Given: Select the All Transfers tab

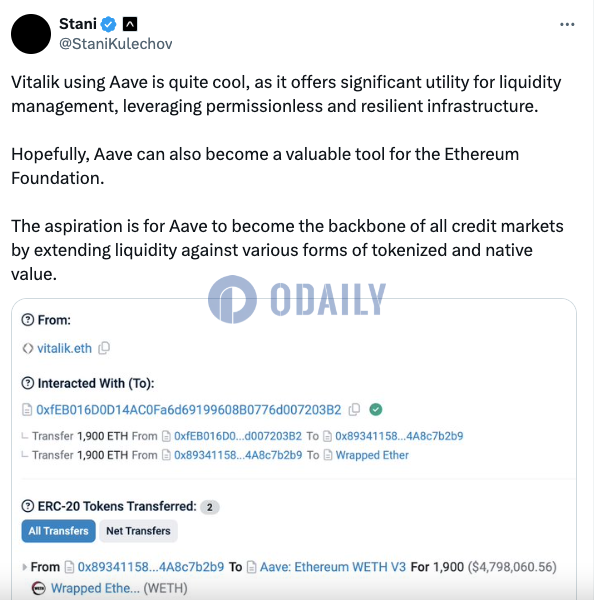Looking at the screenshot, I should pyautogui.click(x=59, y=531).
